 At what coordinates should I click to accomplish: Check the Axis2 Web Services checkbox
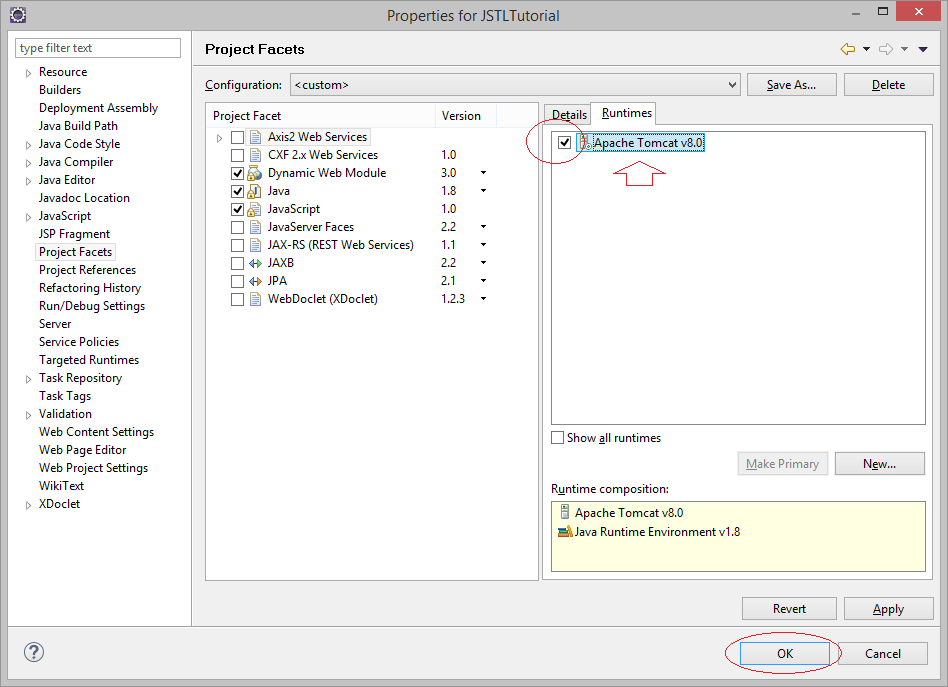click(x=238, y=137)
